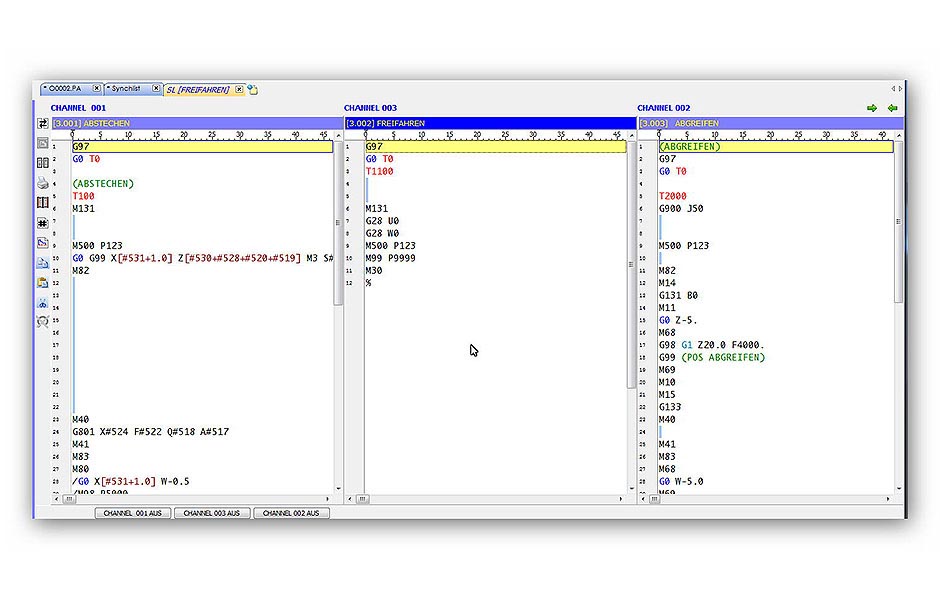Open the Synchlist tab
Screen dimensions: 940x600
[x=126, y=89]
